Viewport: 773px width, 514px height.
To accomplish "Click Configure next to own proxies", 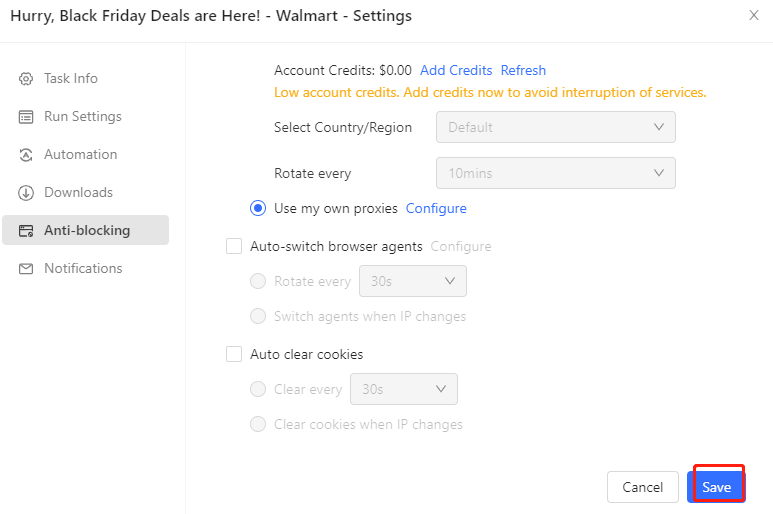I will 436,209.
